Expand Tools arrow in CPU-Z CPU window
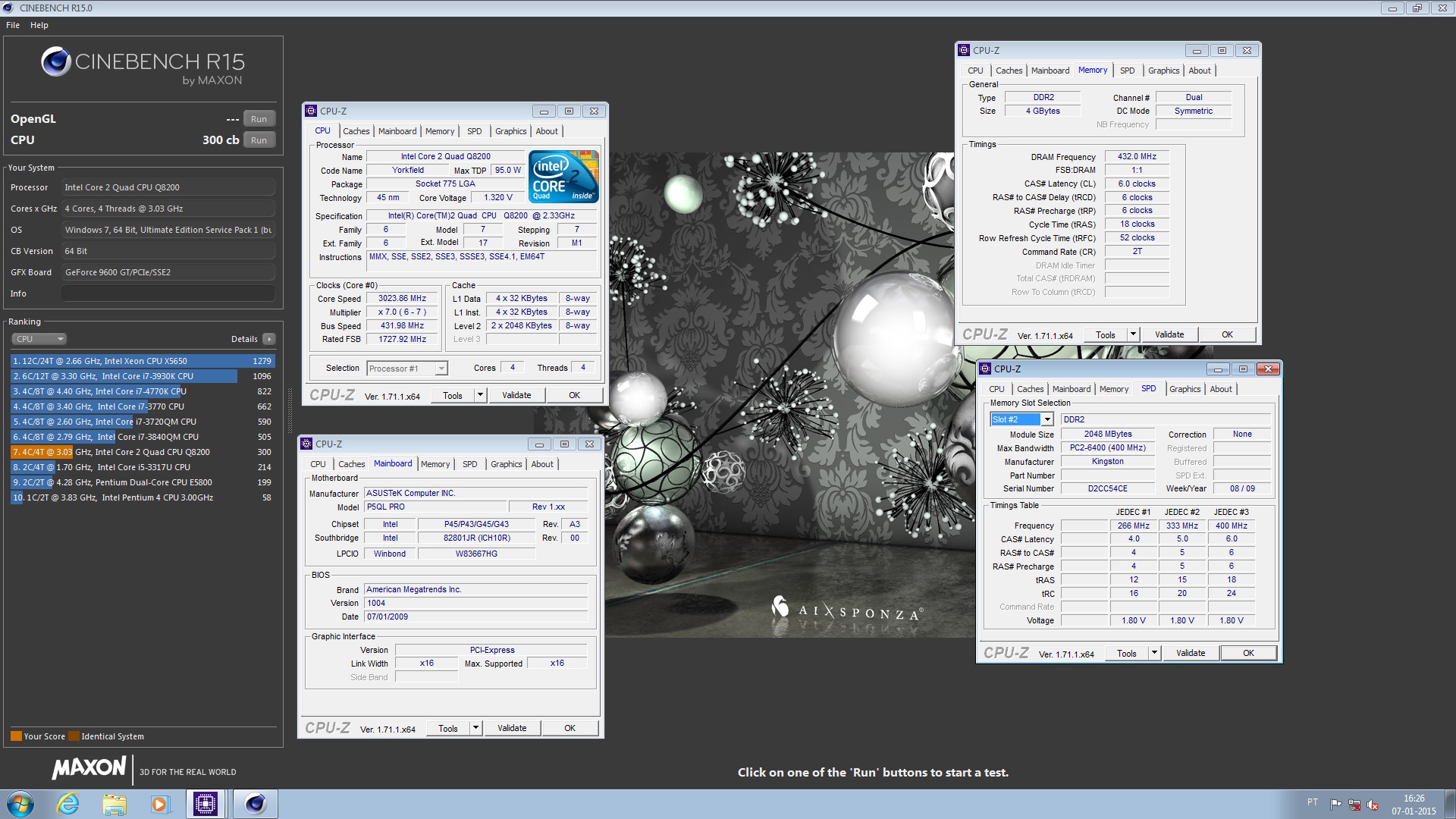This screenshot has width=1456, height=819. [480, 395]
